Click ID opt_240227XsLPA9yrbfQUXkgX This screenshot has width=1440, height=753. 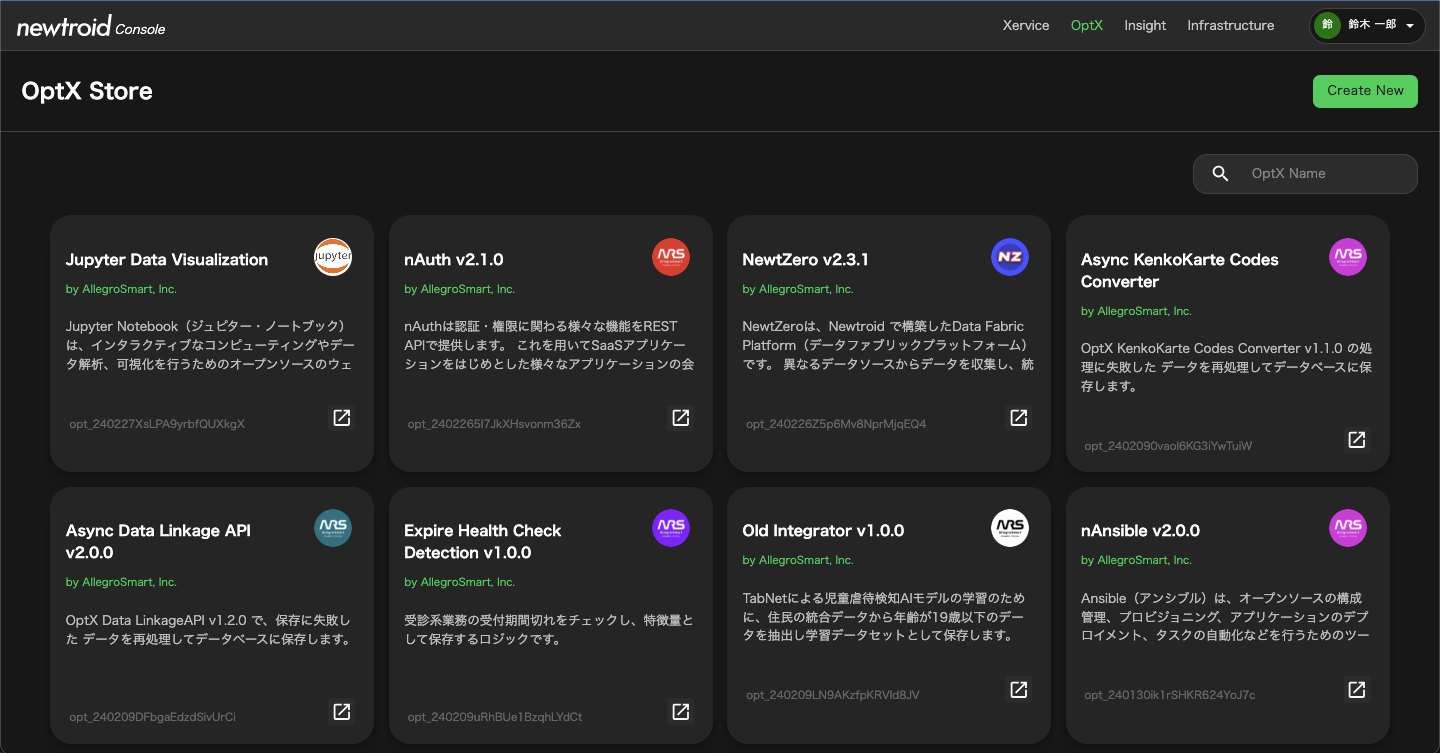pos(157,424)
